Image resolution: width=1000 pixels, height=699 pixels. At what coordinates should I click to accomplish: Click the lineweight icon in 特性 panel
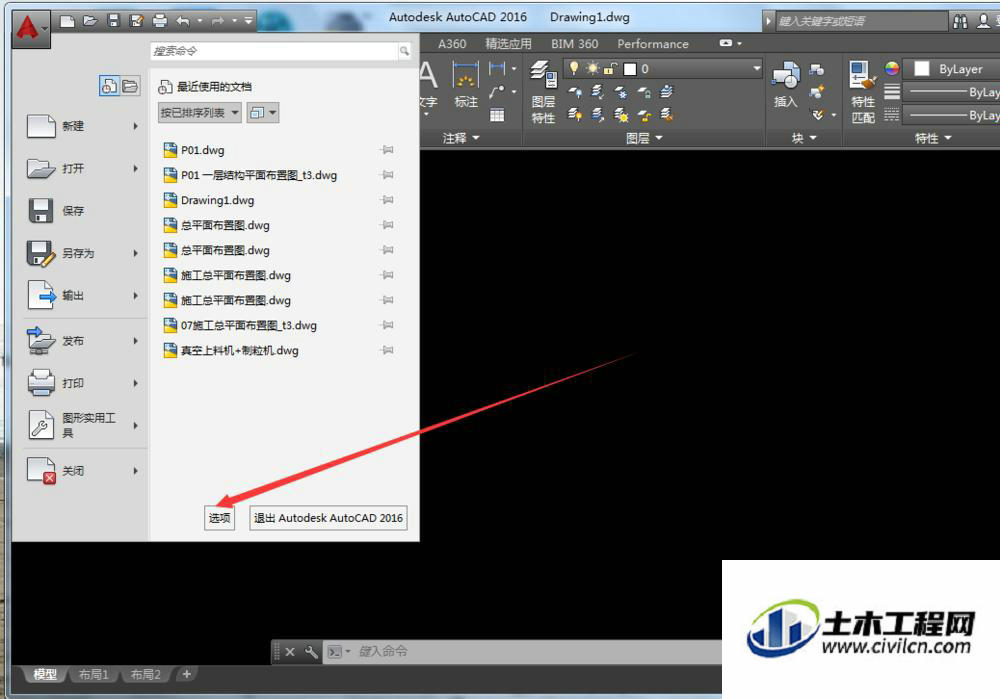coord(892,92)
